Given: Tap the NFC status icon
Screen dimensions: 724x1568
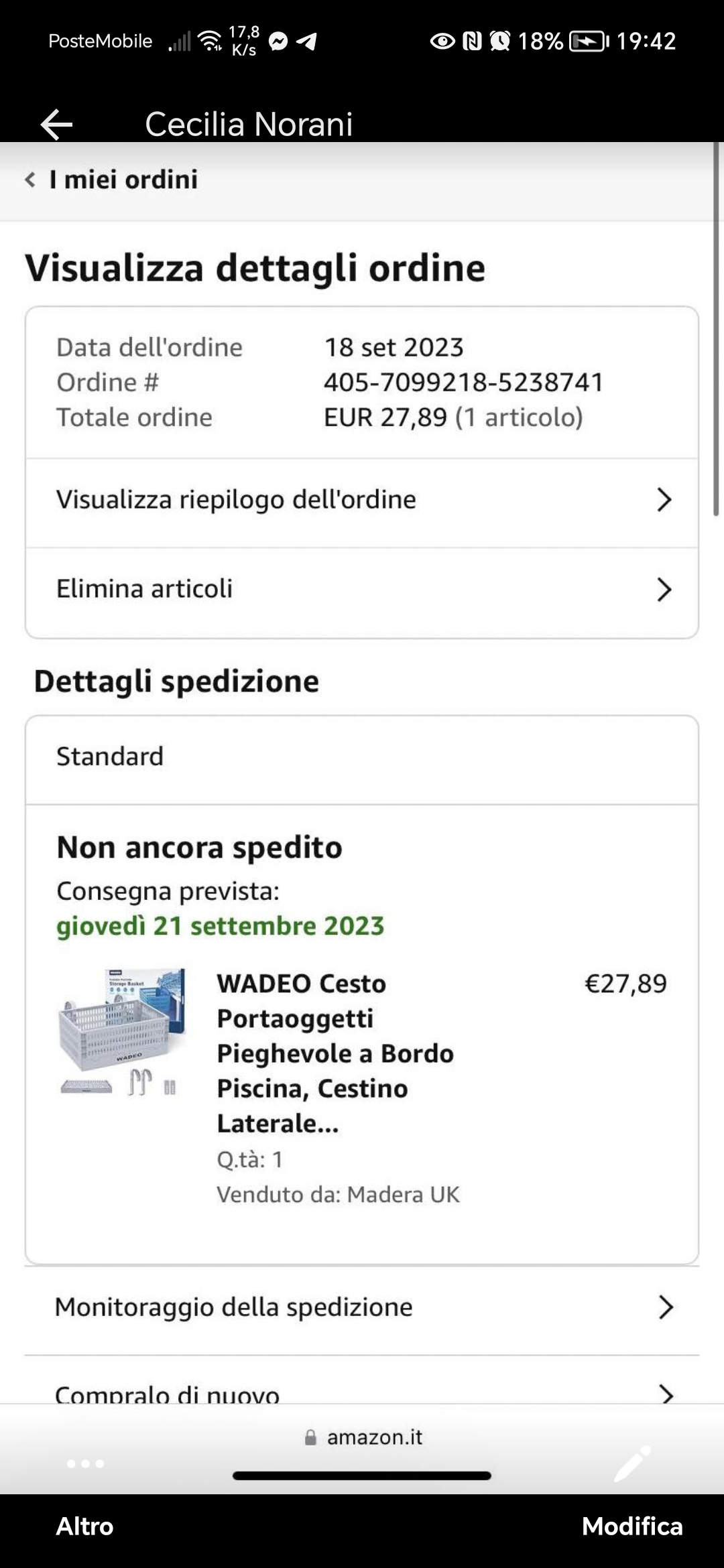Looking at the screenshot, I should (x=472, y=41).
